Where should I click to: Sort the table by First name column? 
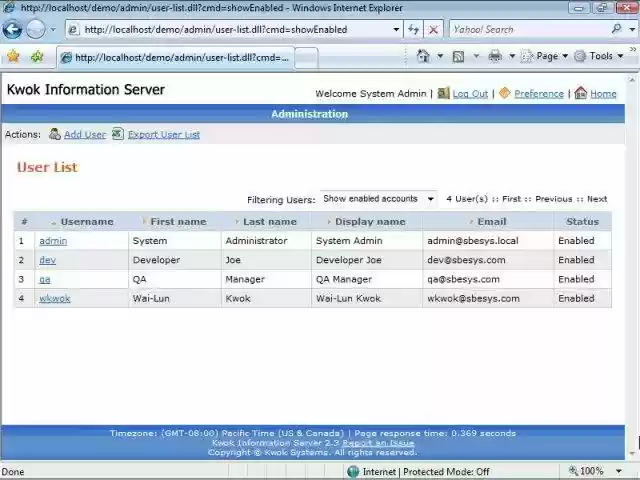[x=178, y=222]
